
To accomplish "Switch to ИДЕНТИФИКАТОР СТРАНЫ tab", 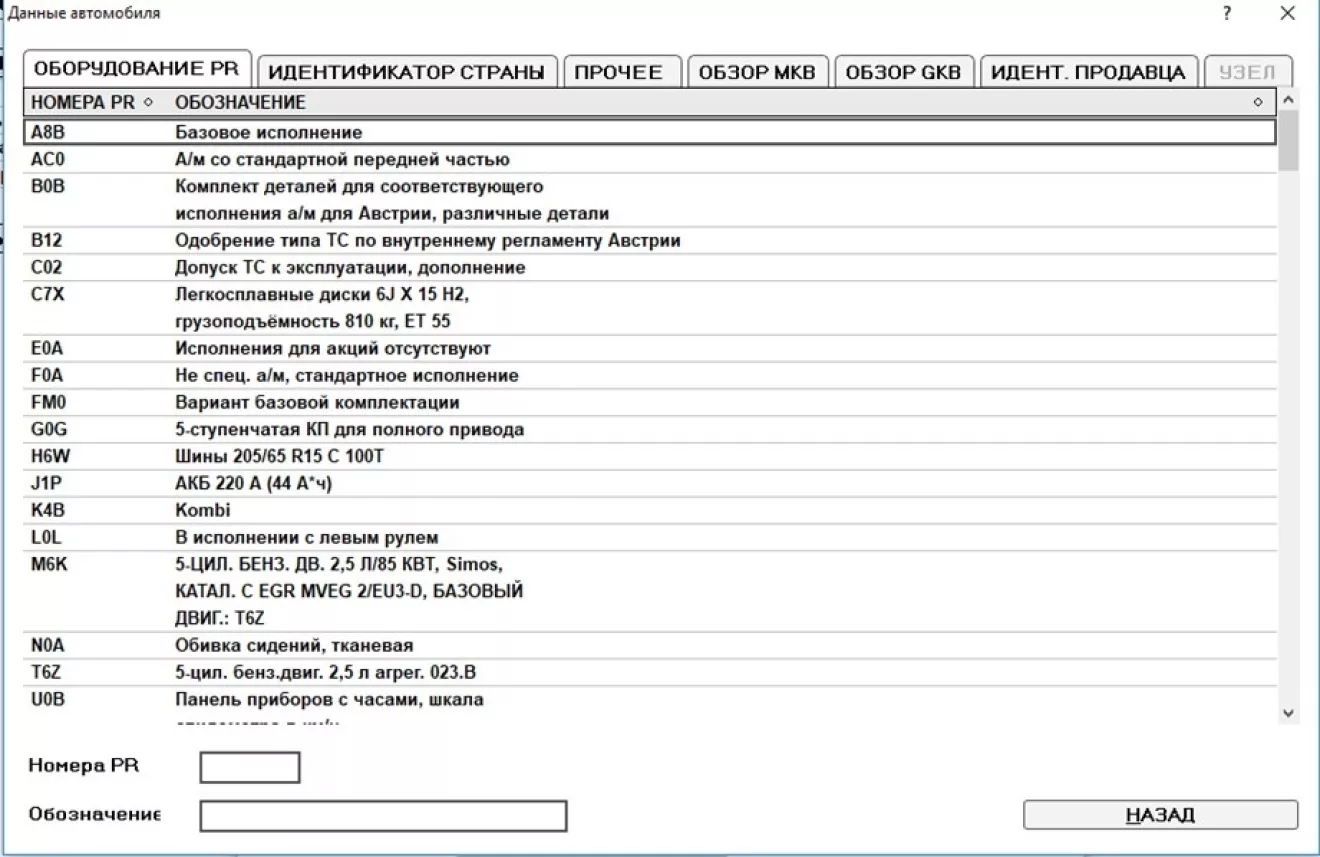I will (x=407, y=72).
